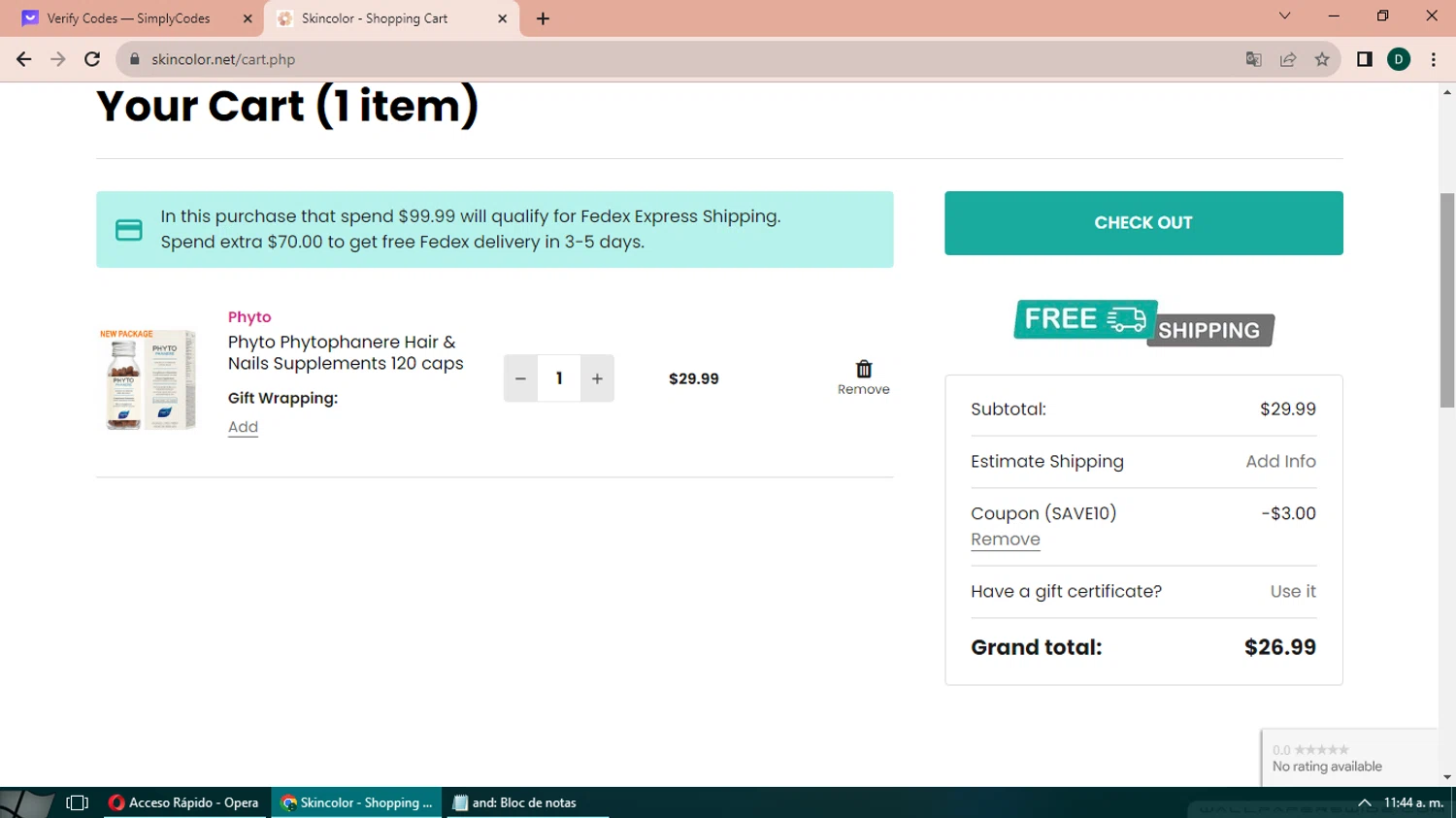Click the address bar URL
Image resolution: width=1456 pixels, height=818 pixels.
(x=223, y=59)
